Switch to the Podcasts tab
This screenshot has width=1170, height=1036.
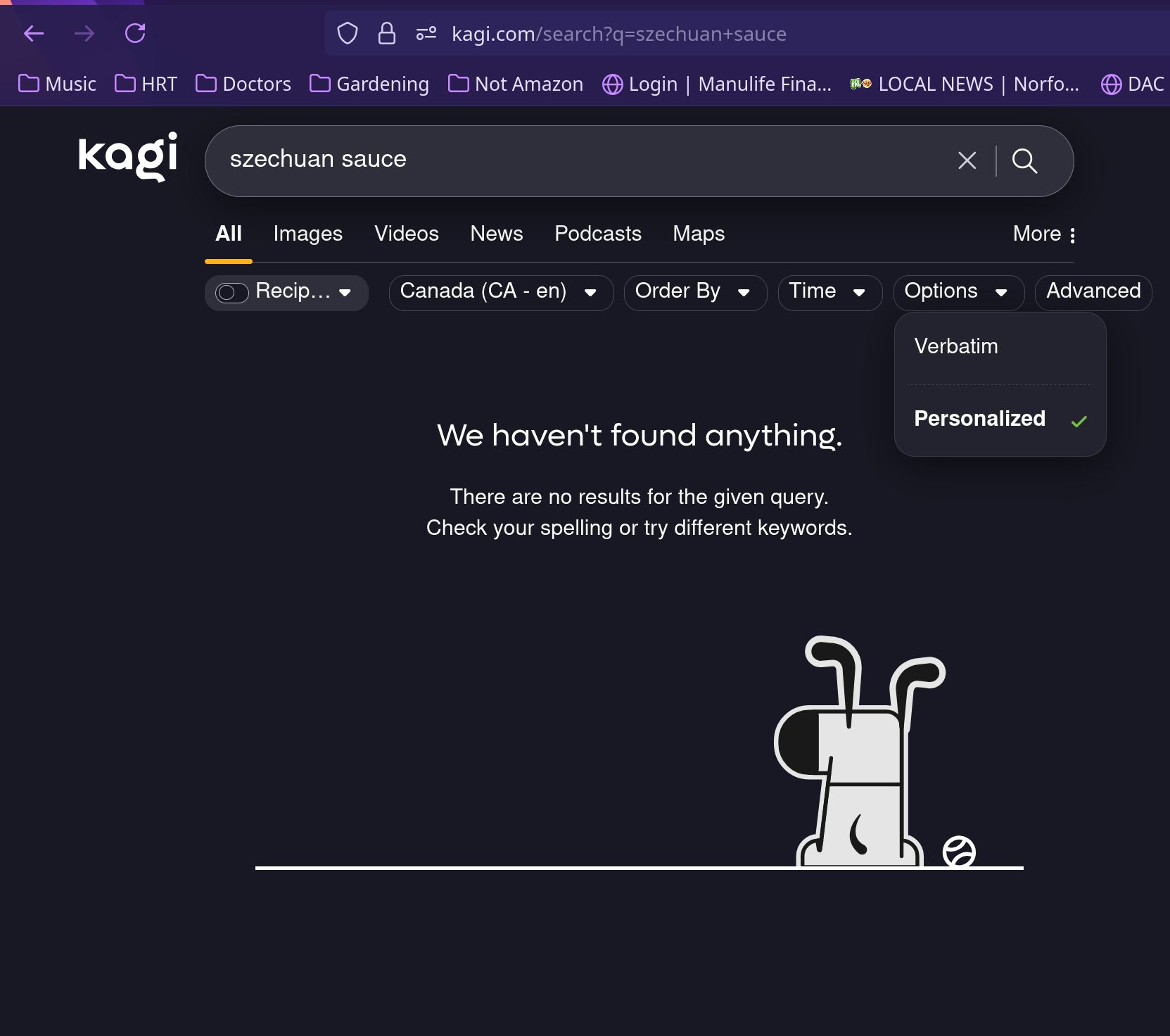tap(597, 234)
